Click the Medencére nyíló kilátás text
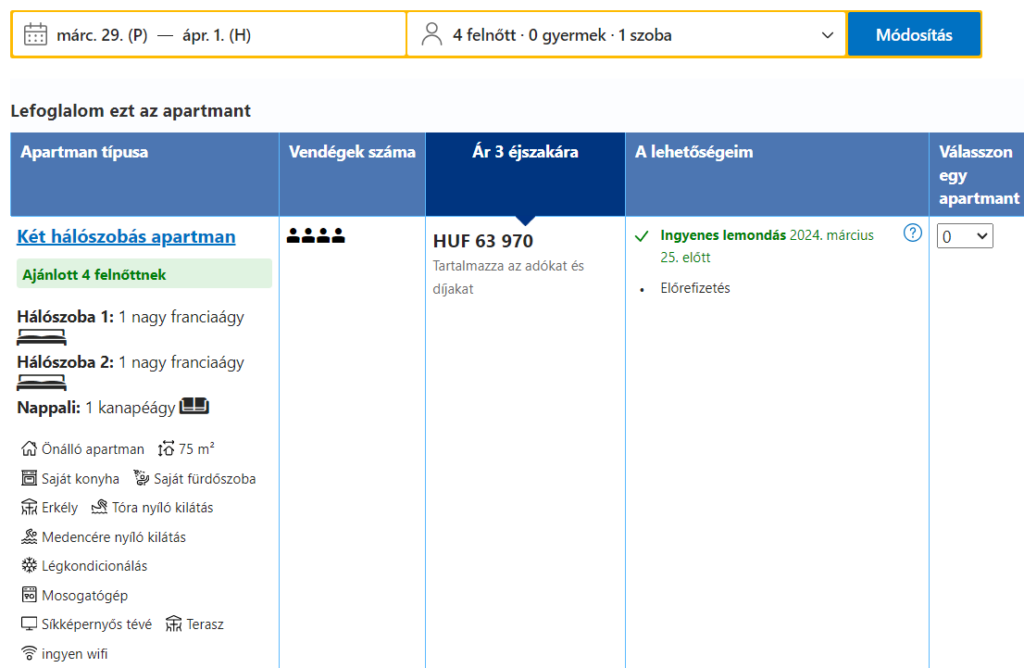Image resolution: width=1024 pixels, height=668 pixels. pos(114,537)
